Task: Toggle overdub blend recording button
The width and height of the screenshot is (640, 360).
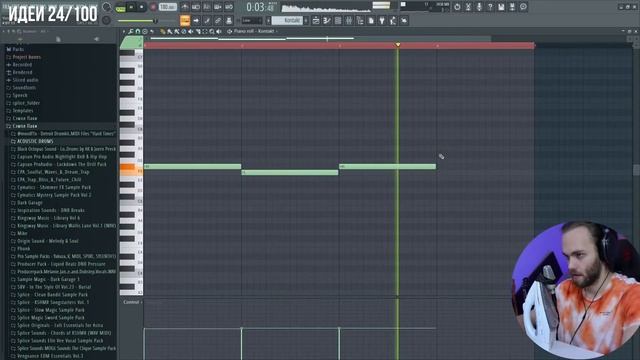Action: pyautogui.click(x=218, y=7)
